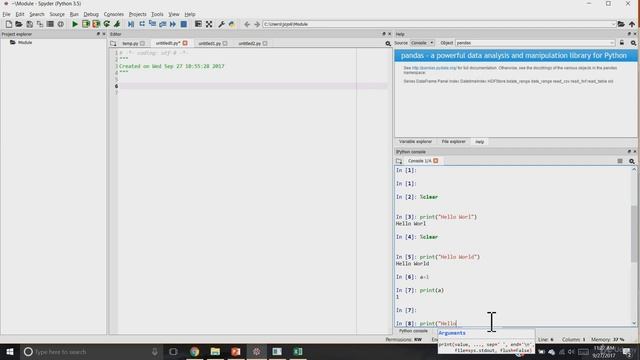This screenshot has width=640, height=360.
Task: Switch to the temp.py editor tab
Action: click(x=130, y=43)
